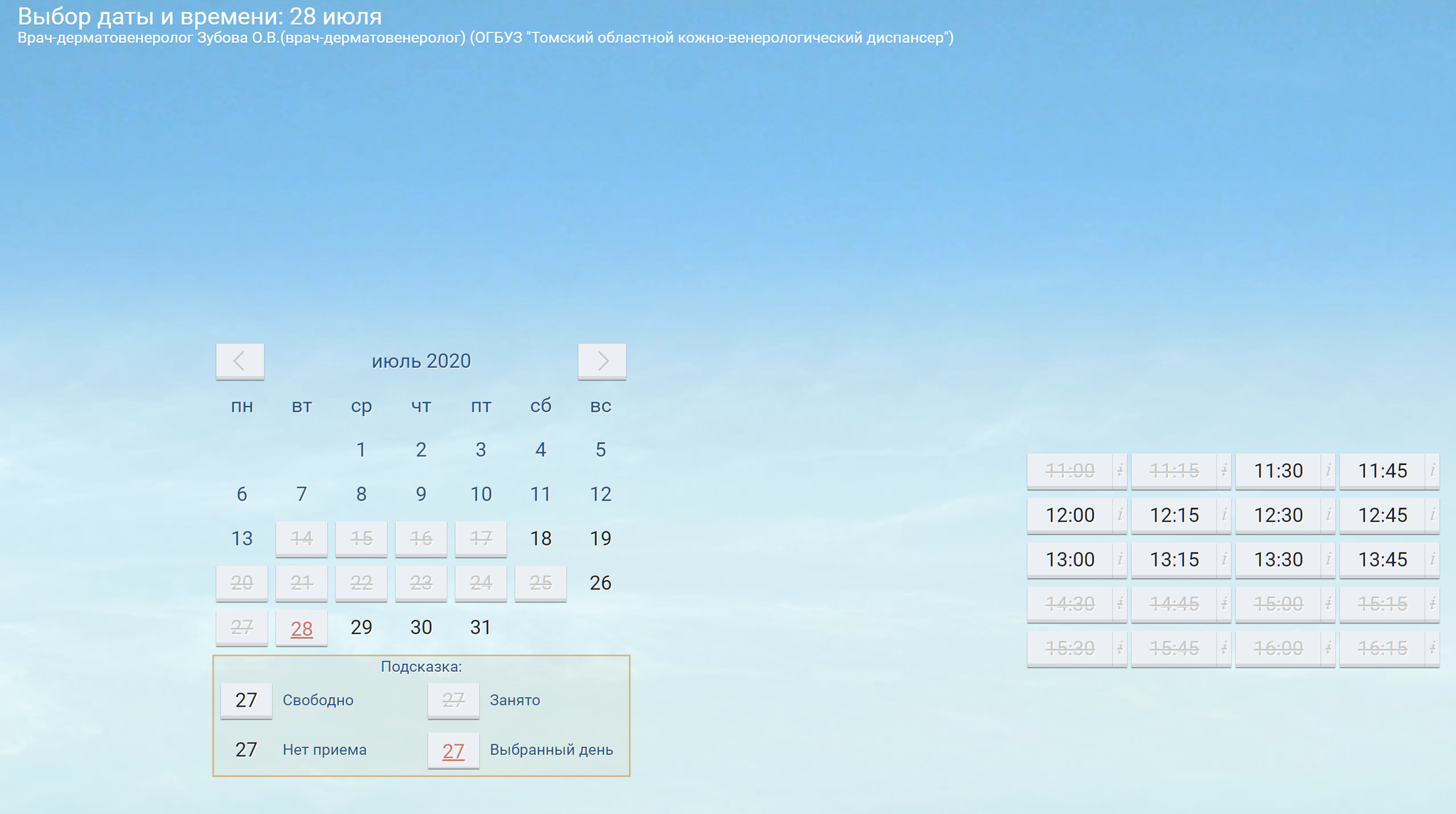Click day 29 in the calendar

(361, 627)
